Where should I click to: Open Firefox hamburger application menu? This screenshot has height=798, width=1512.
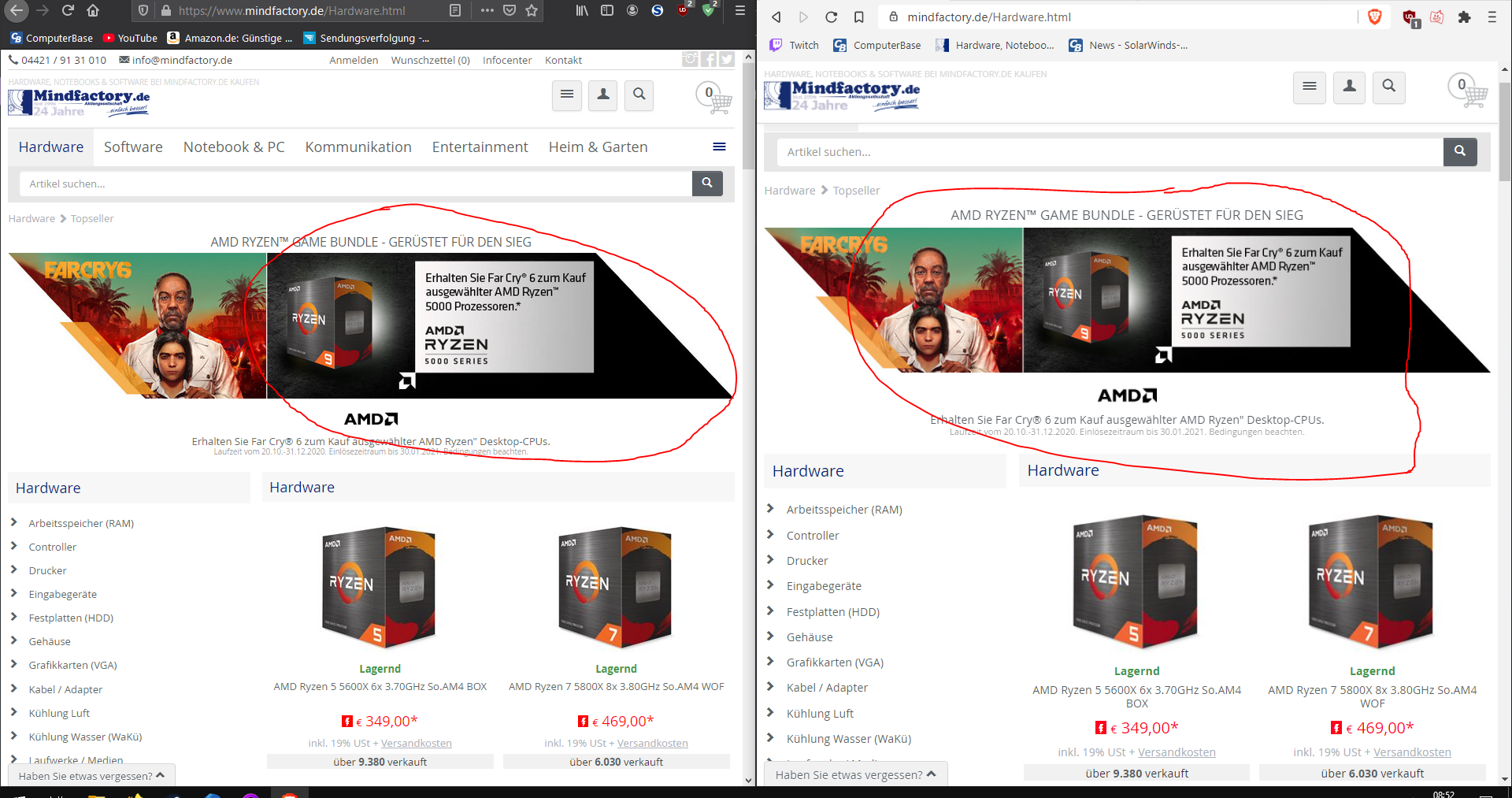click(x=739, y=10)
